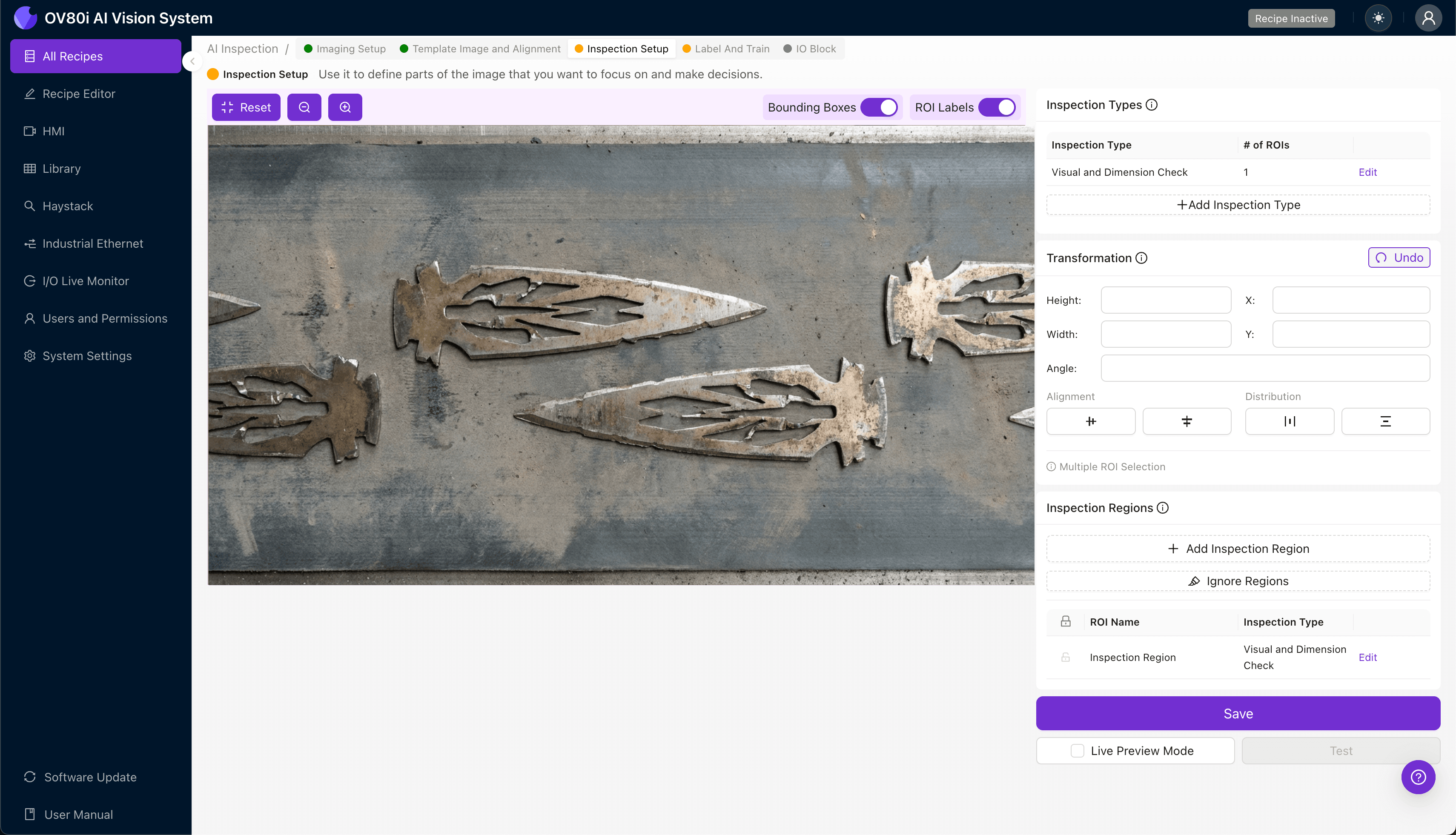Enable the Live Preview Mode checkbox
1456x835 pixels.
click(1078, 751)
